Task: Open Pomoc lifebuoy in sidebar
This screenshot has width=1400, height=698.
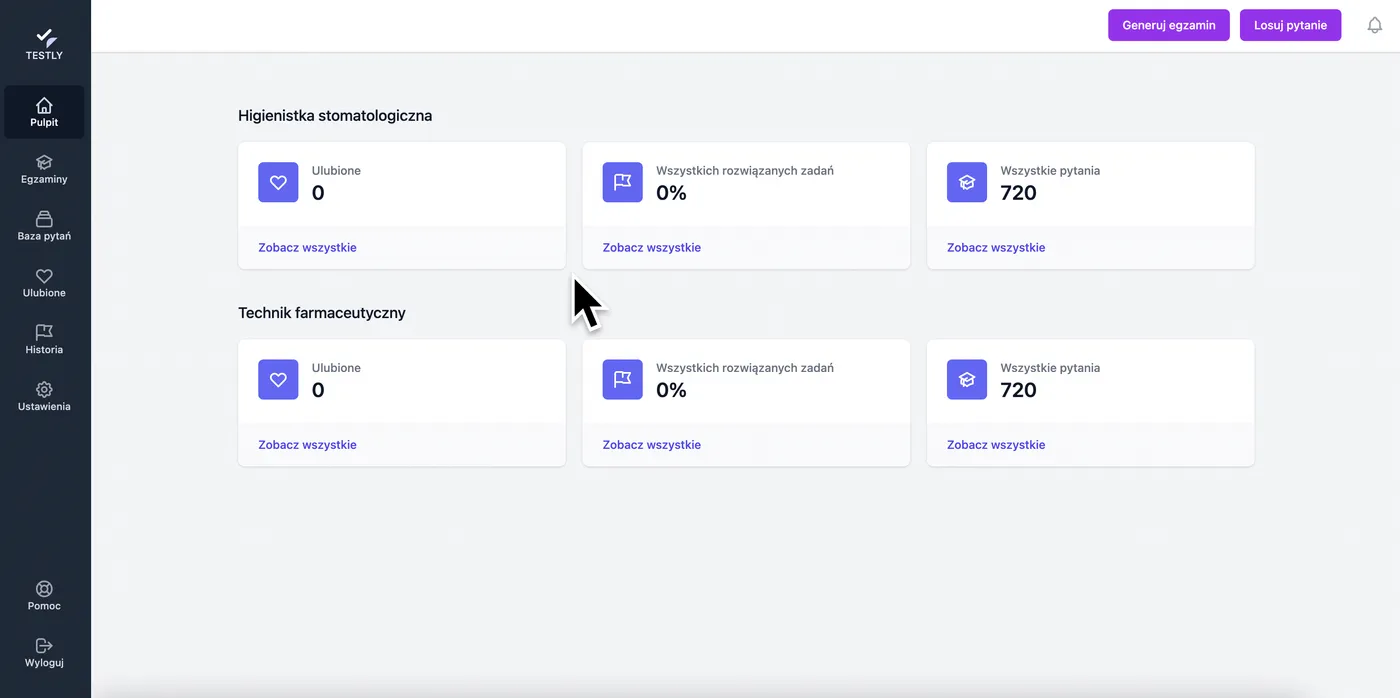Action: pyautogui.click(x=44, y=596)
